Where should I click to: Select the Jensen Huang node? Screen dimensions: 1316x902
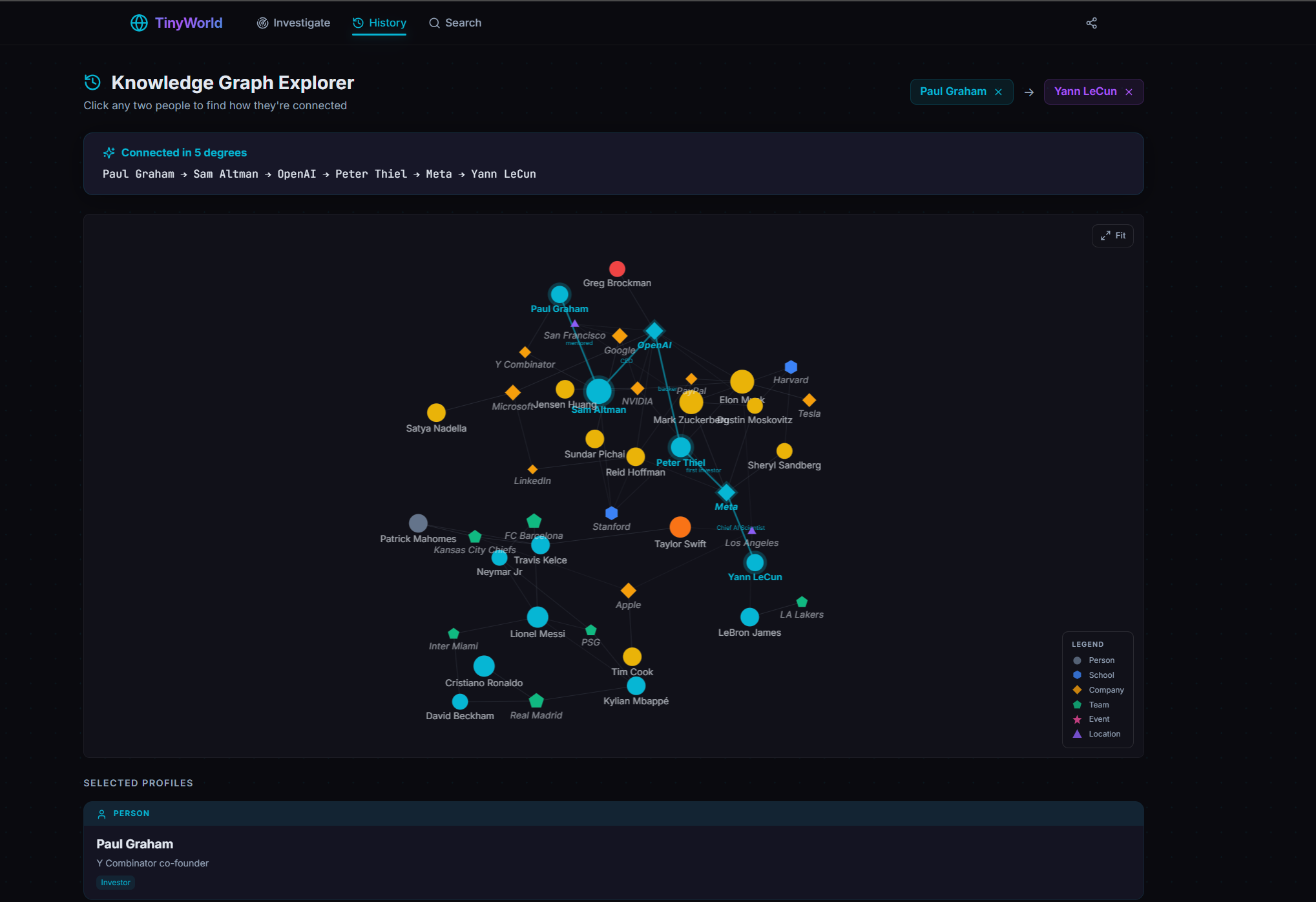coord(565,389)
